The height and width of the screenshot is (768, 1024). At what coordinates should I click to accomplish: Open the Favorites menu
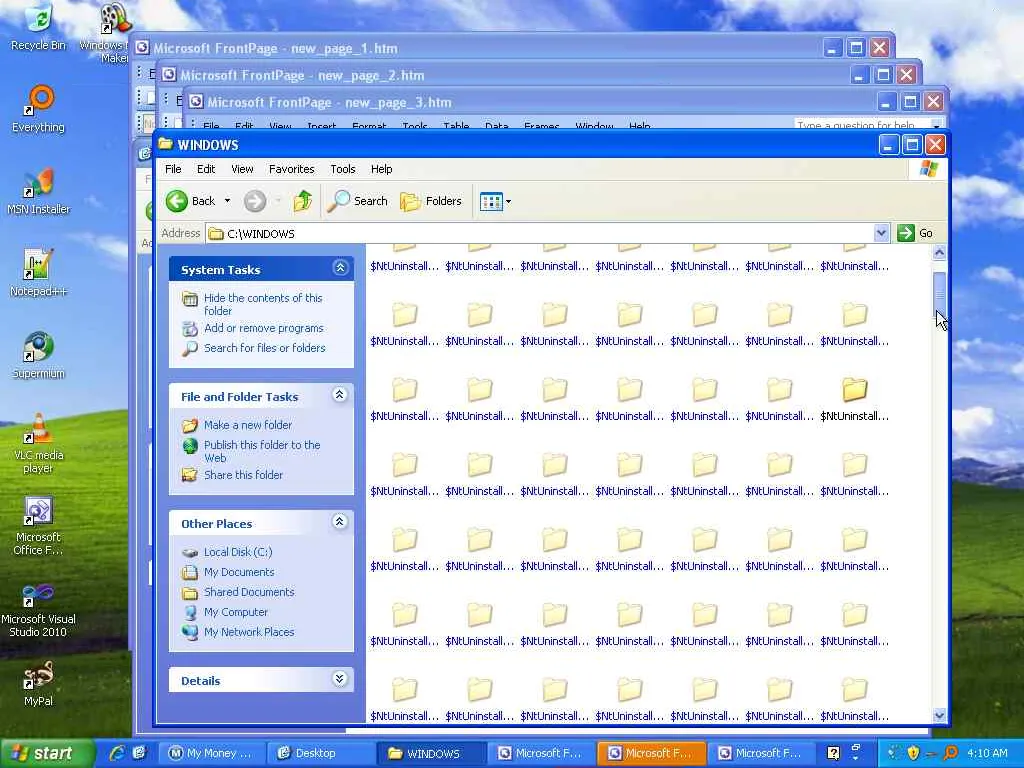(291, 169)
